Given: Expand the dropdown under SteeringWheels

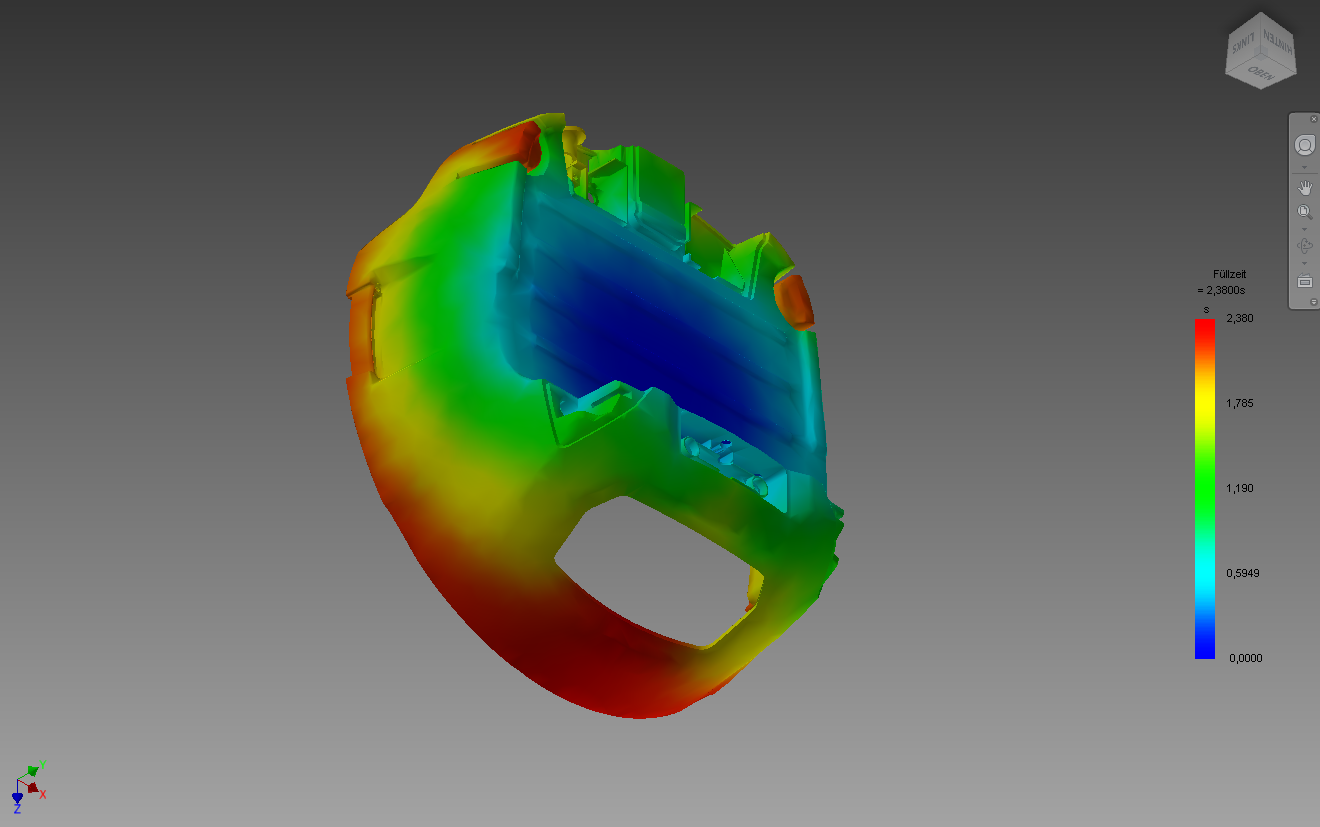Looking at the screenshot, I should click(1304, 167).
